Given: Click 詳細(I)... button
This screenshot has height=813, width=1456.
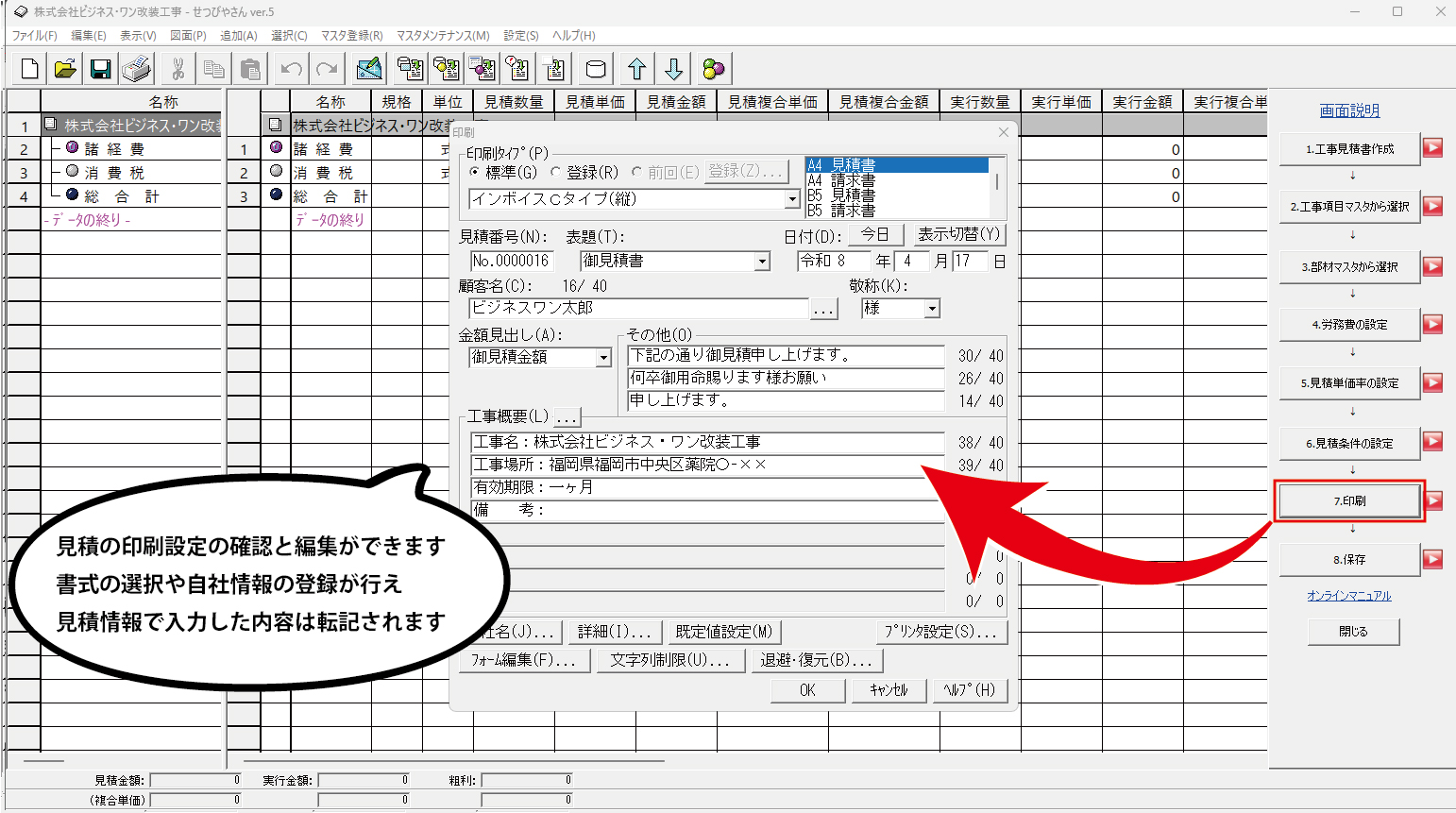Looking at the screenshot, I should point(615,632).
